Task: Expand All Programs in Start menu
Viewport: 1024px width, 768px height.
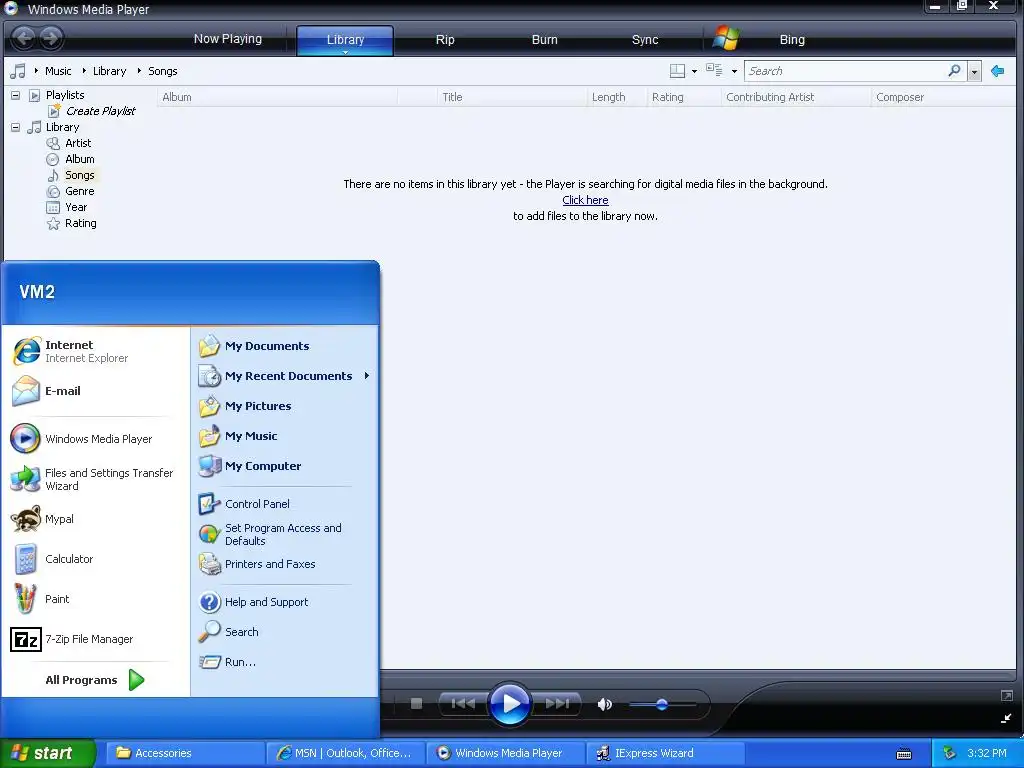Action: pyautogui.click(x=95, y=680)
